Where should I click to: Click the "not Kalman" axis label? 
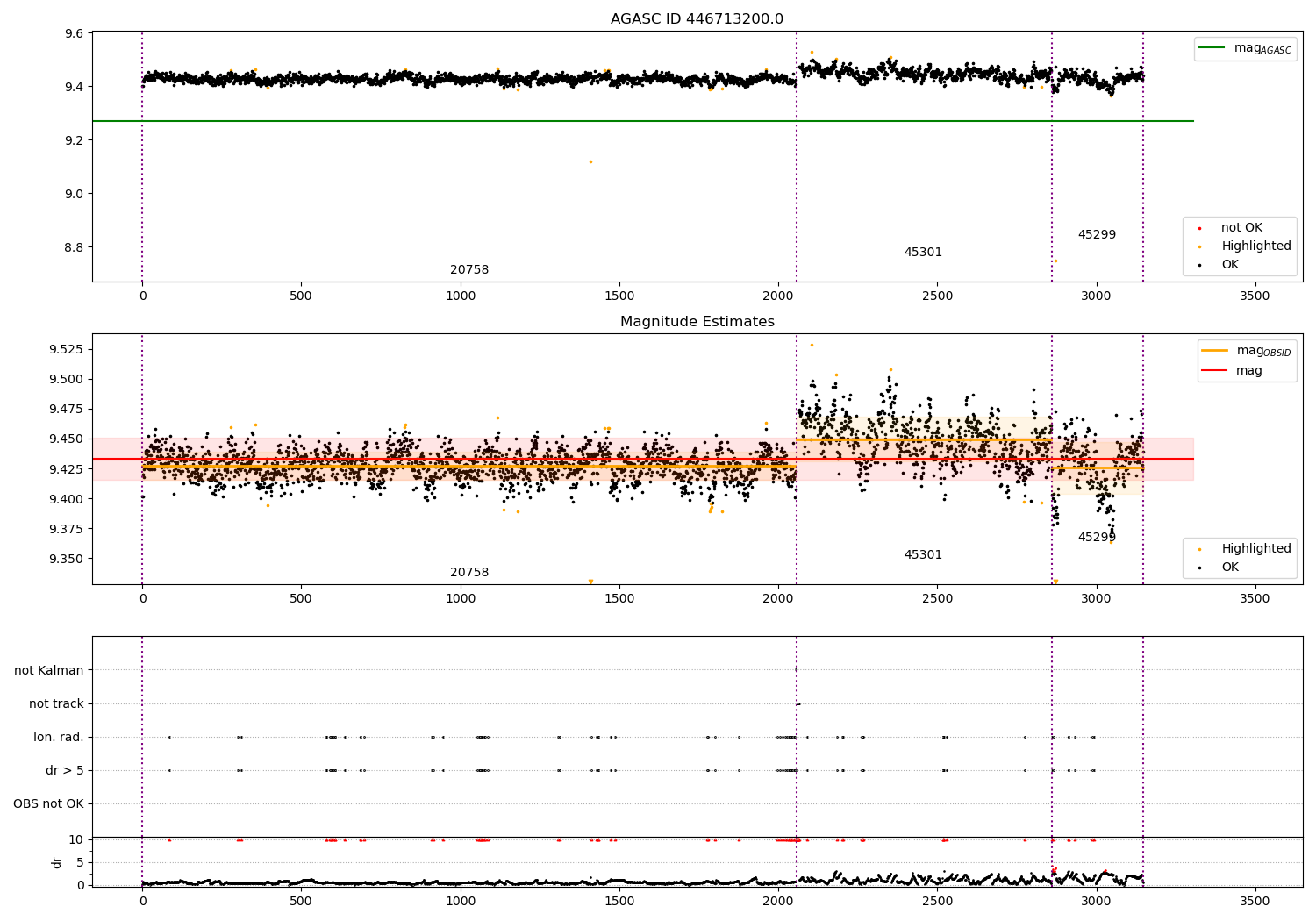point(49,670)
